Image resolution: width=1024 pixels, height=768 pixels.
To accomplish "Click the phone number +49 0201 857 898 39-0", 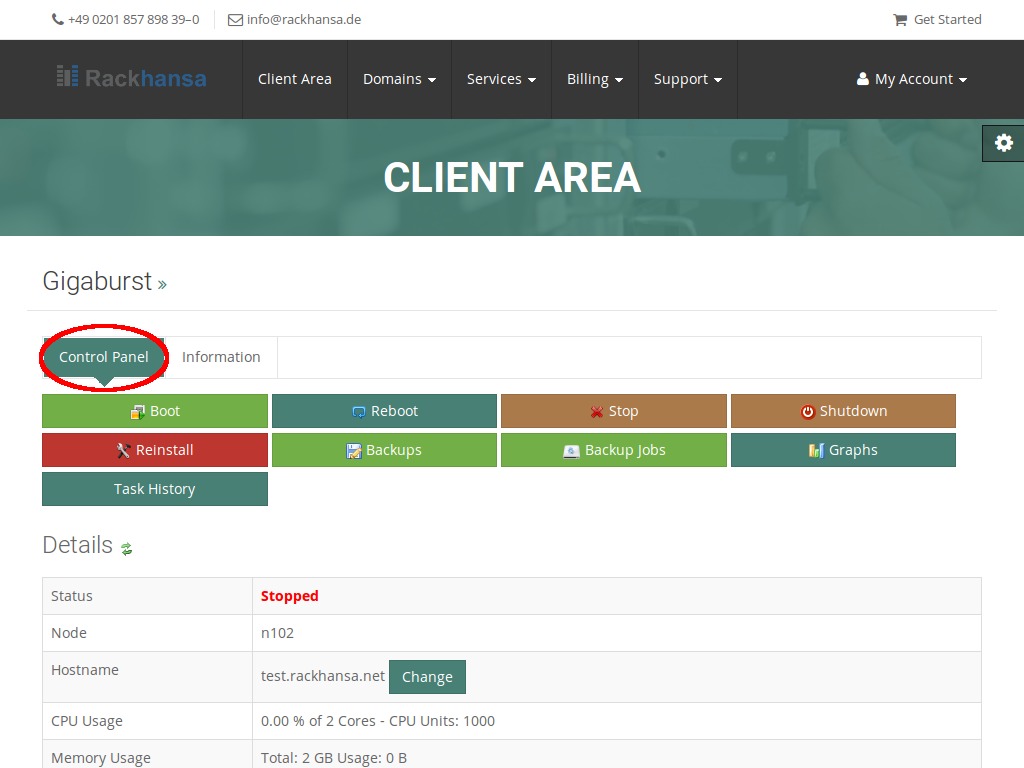I will click(133, 20).
